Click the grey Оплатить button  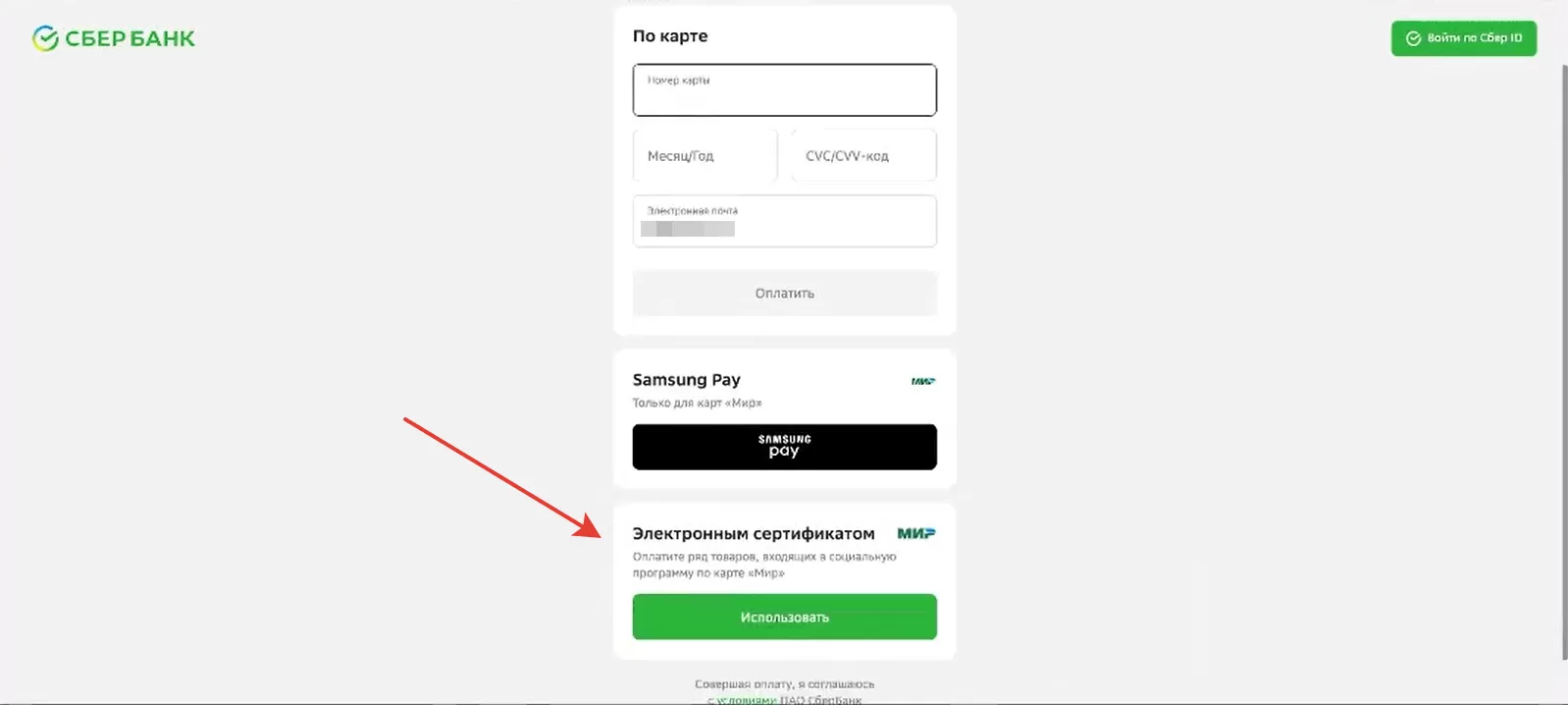click(x=785, y=293)
